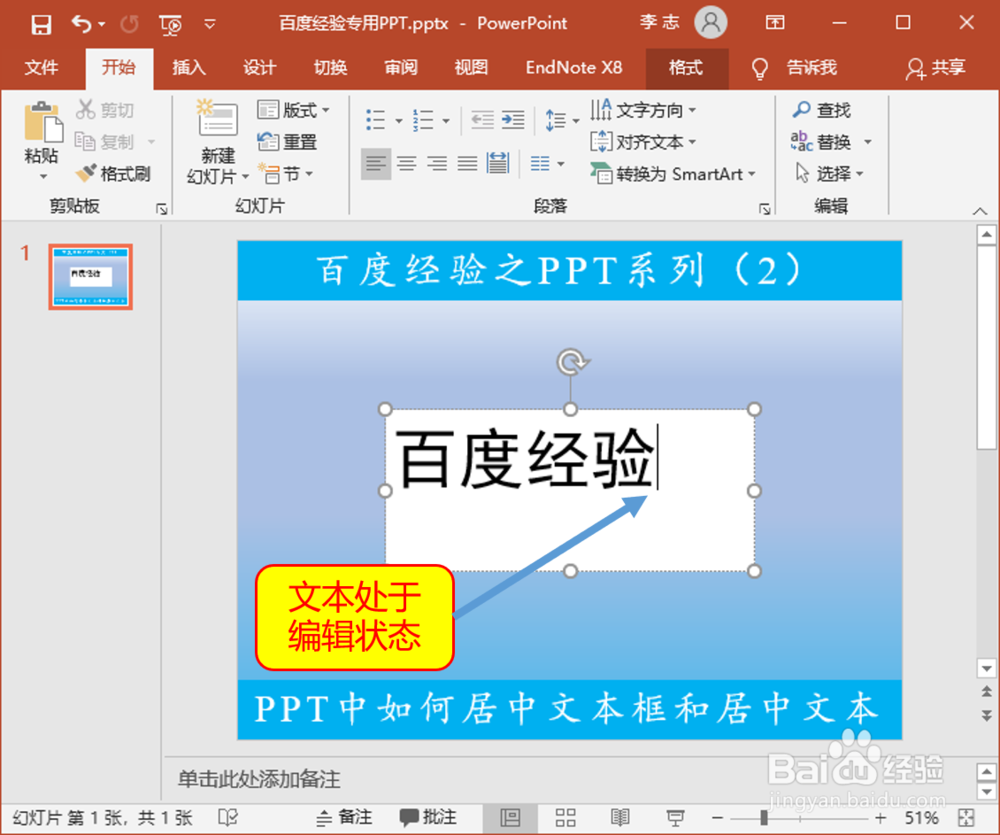Decrease list indent level
This screenshot has height=835, width=1000.
[x=482, y=119]
